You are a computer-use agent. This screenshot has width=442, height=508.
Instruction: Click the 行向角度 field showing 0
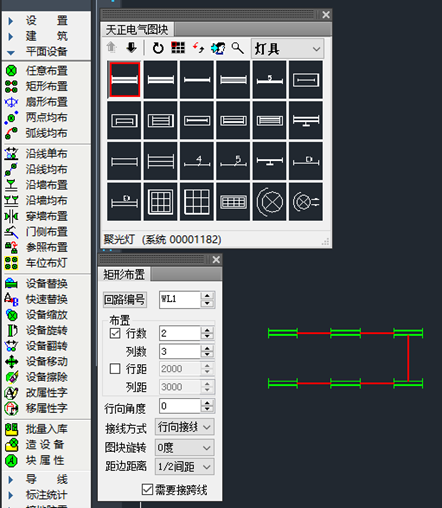[x=180, y=406]
